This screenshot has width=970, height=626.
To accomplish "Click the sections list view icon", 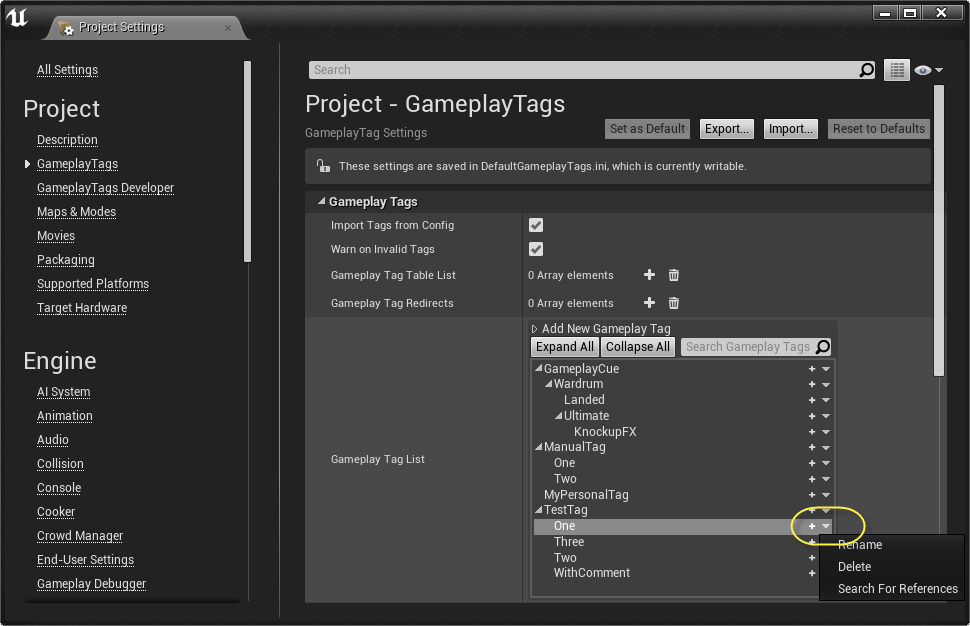I will point(896,70).
